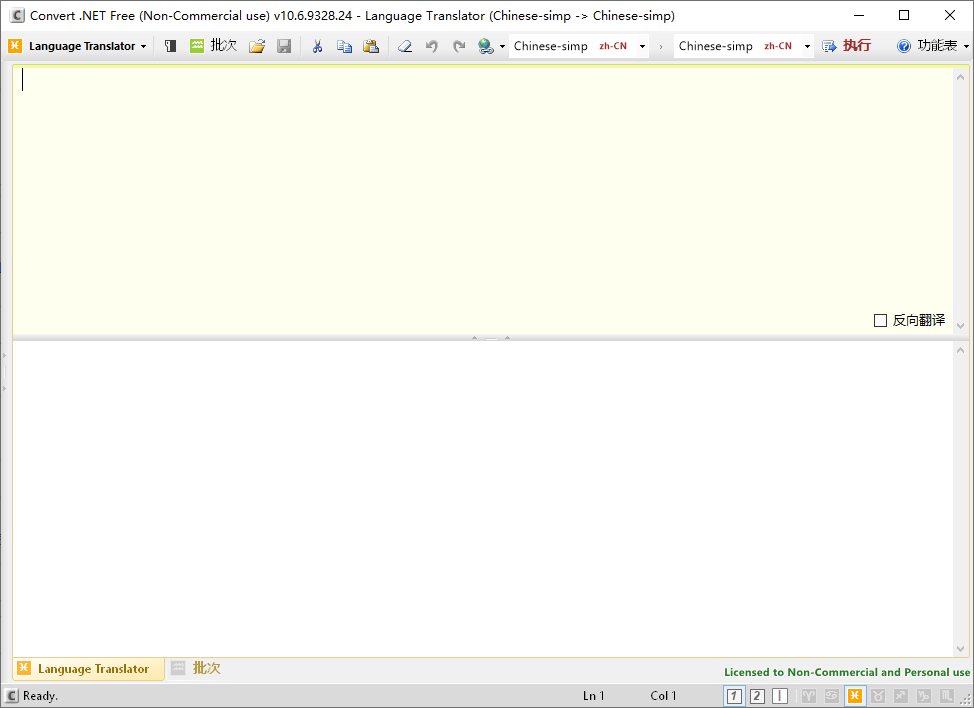Enable the 反向翻译 checkbox
This screenshot has width=974, height=708.
click(880, 320)
